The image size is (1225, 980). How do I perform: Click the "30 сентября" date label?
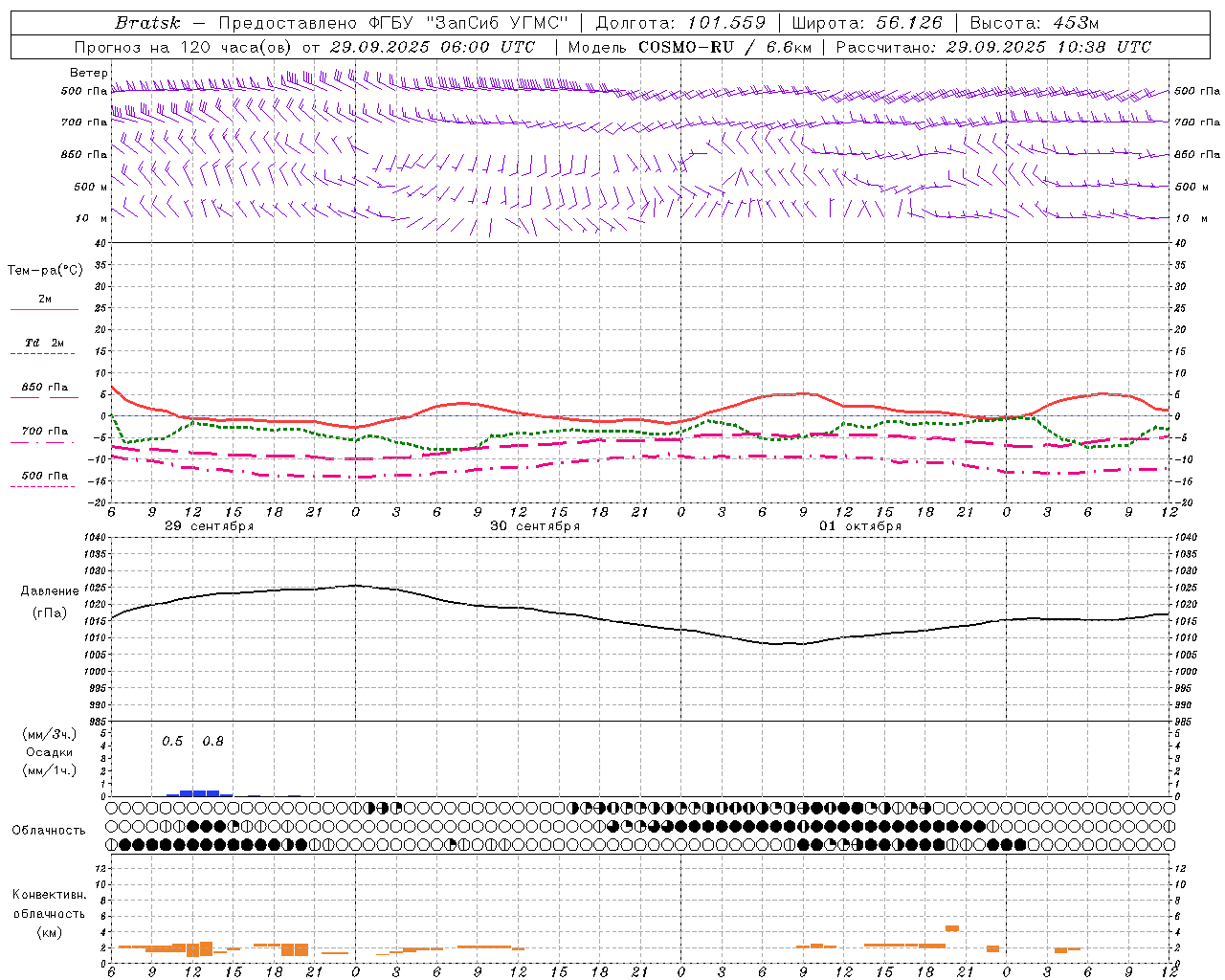pos(535,526)
